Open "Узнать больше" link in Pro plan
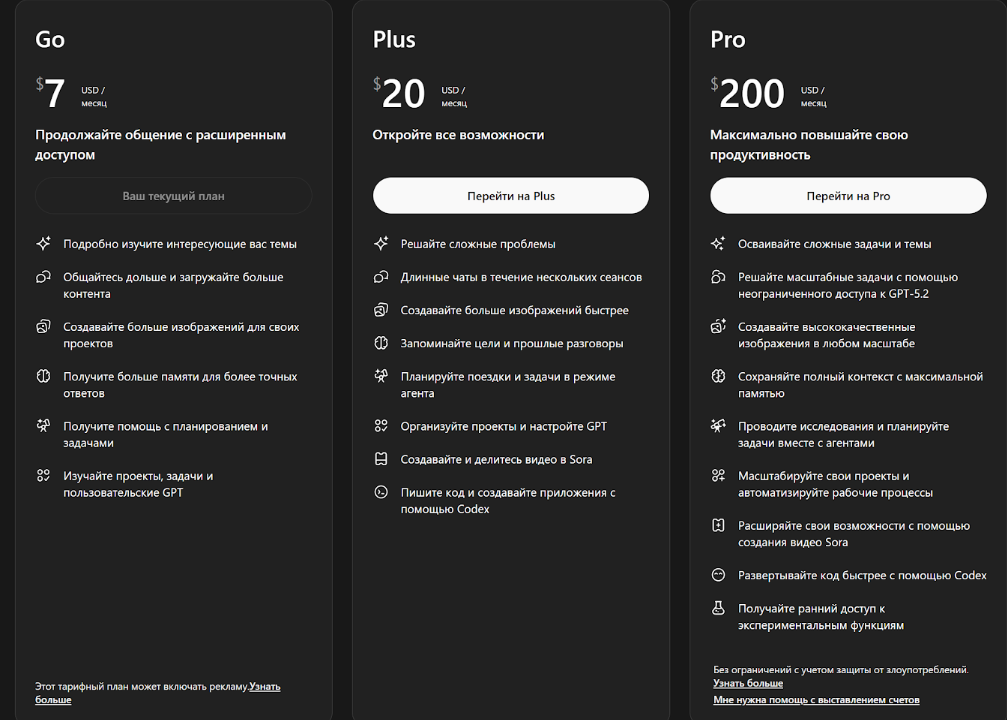Screen dimensions: 1007x720 [x=747, y=683]
